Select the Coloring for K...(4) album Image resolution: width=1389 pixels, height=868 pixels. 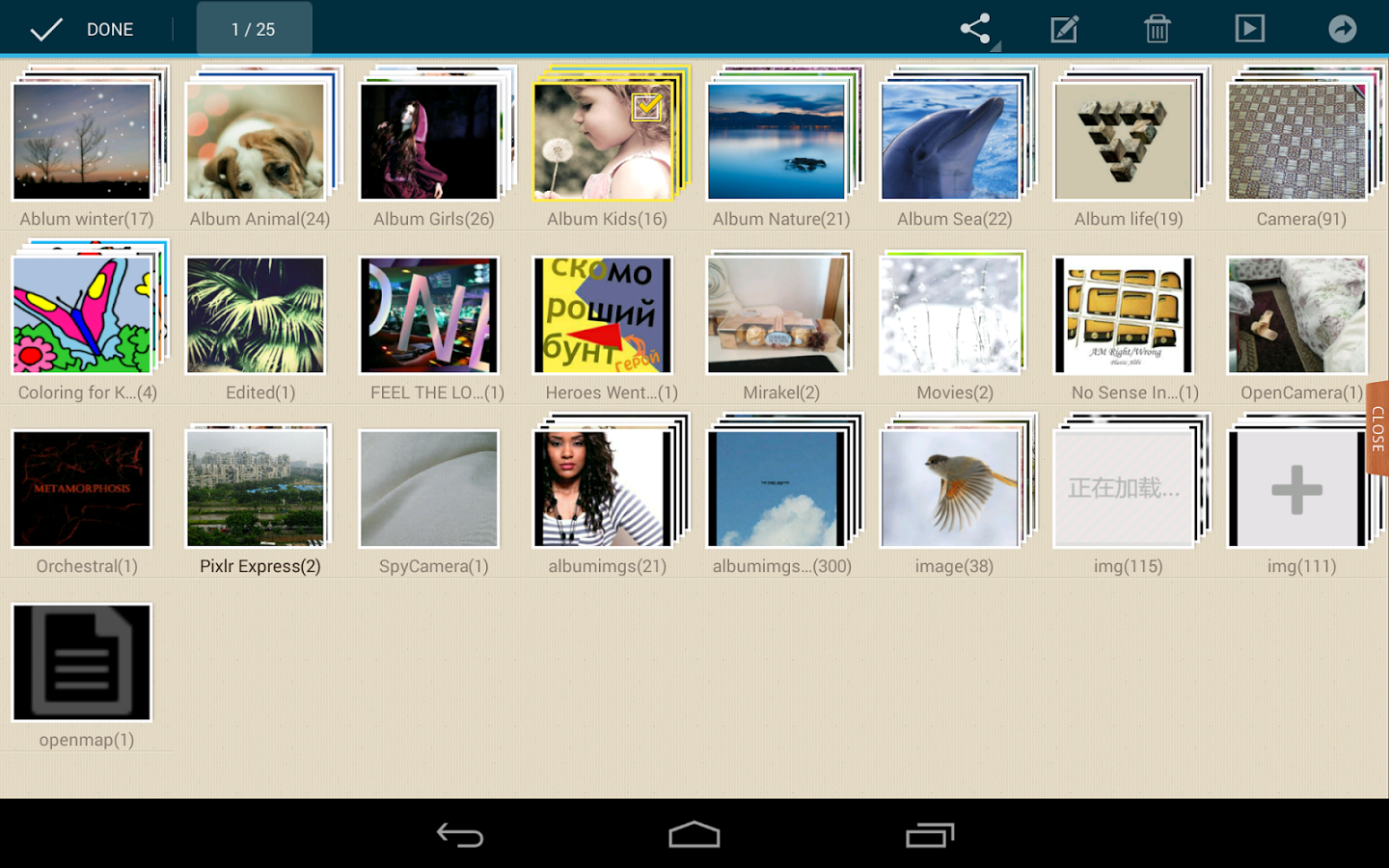tap(82, 315)
